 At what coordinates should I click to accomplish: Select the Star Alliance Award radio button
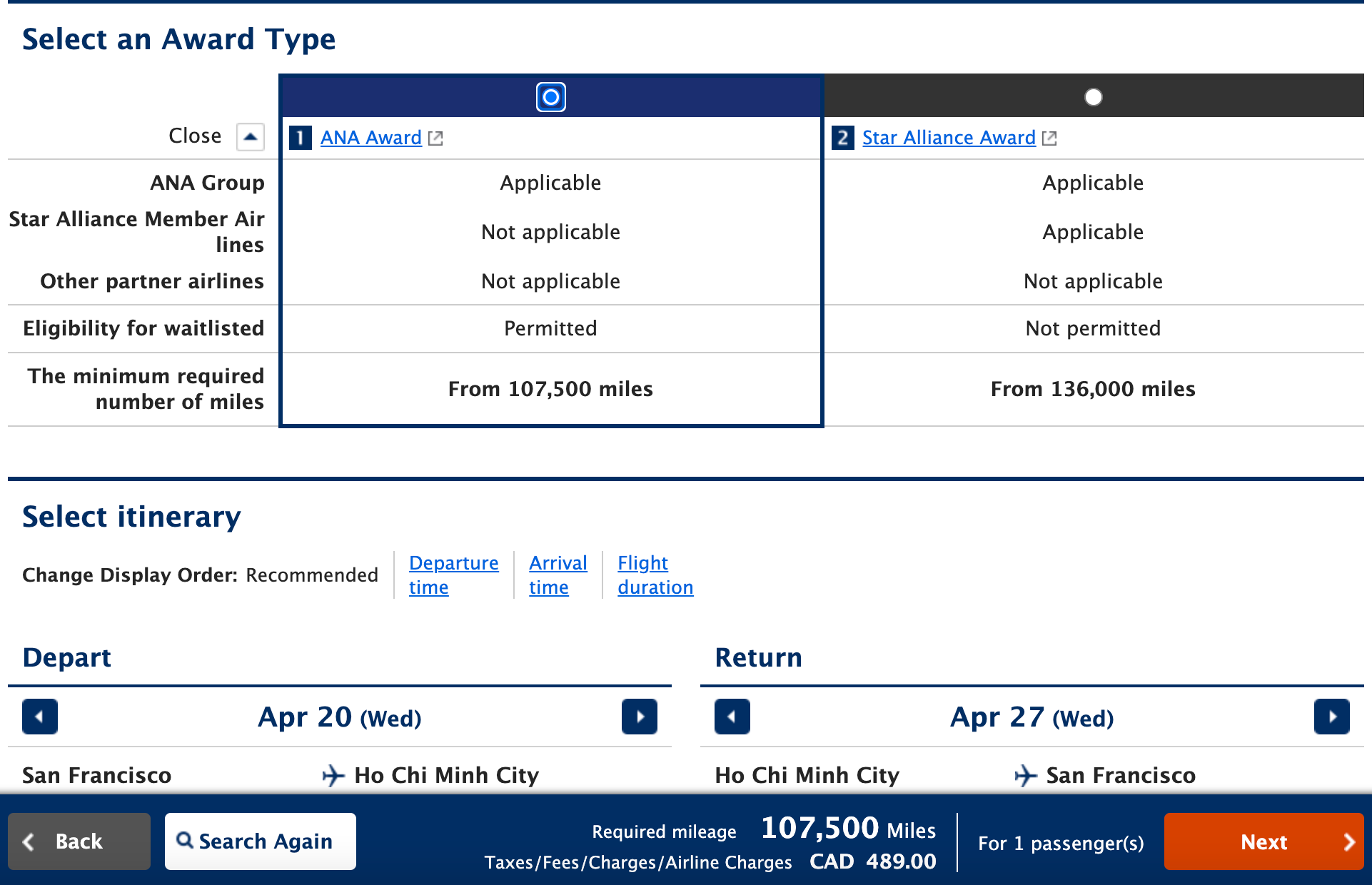[1093, 96]
